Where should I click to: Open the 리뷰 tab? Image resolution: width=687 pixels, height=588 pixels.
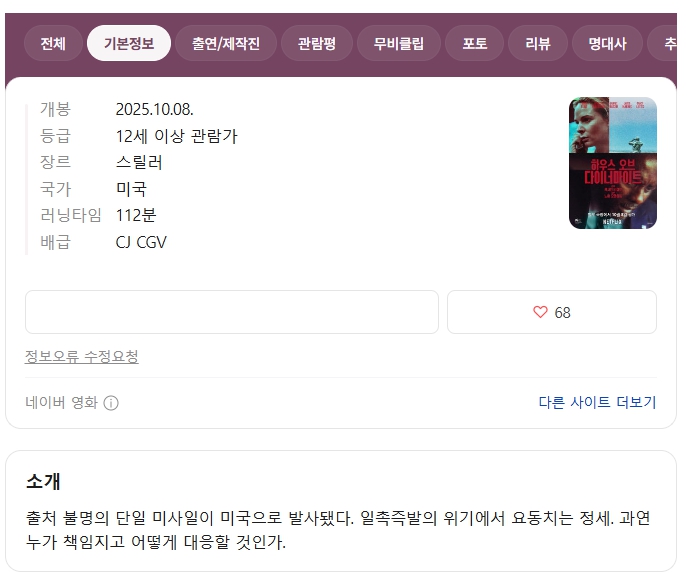(x=538, y=43)
